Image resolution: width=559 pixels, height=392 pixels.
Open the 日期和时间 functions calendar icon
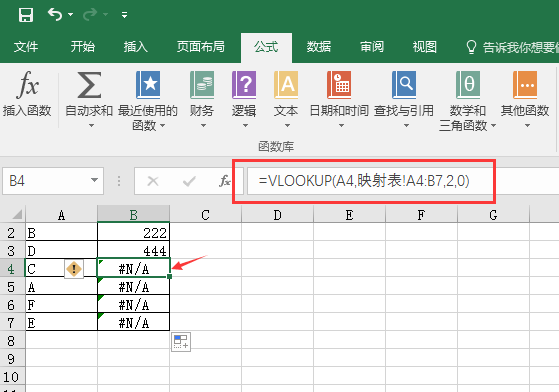click(339, 85)
